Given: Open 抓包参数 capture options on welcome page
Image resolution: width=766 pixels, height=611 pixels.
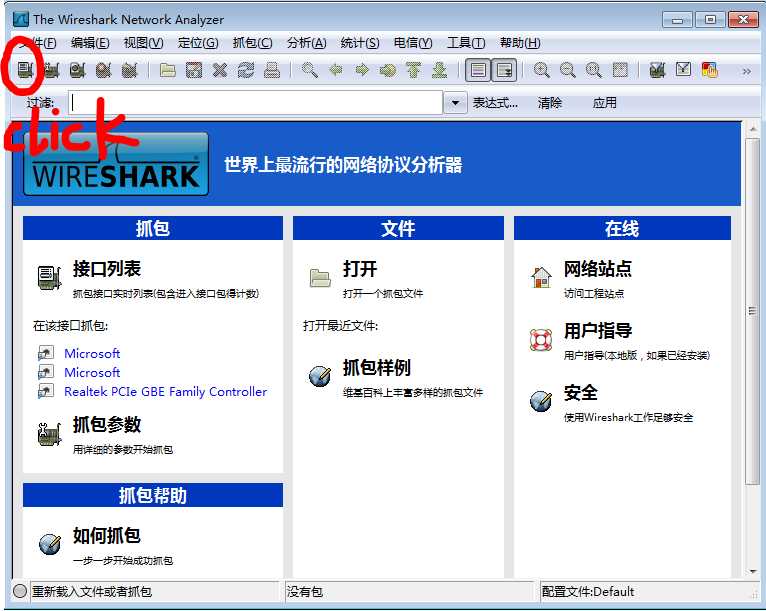Looking at the screenshot, I should pos(107,425).
